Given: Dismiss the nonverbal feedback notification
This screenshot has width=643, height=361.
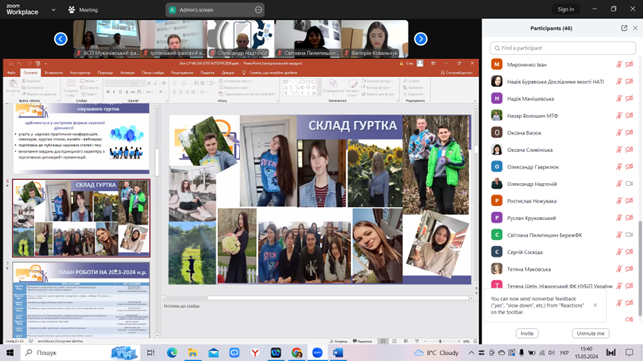Looking at the screenshot, I should click(595, 305).
